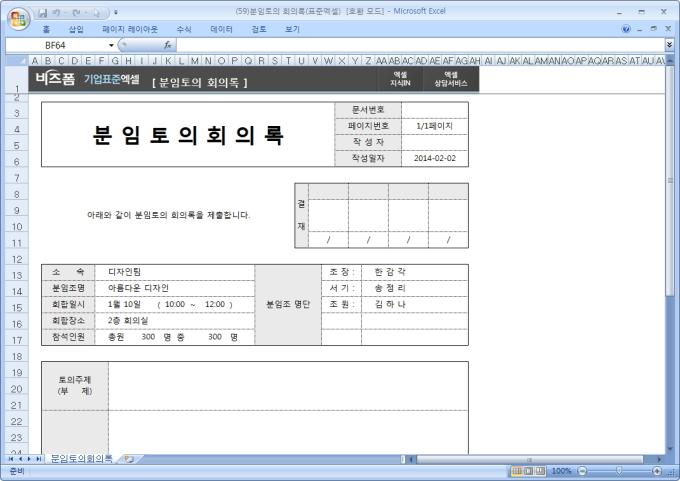Click the Undo icon in Quick Access Toolbar
Screen dimensions: 680x481
[56, 13]
